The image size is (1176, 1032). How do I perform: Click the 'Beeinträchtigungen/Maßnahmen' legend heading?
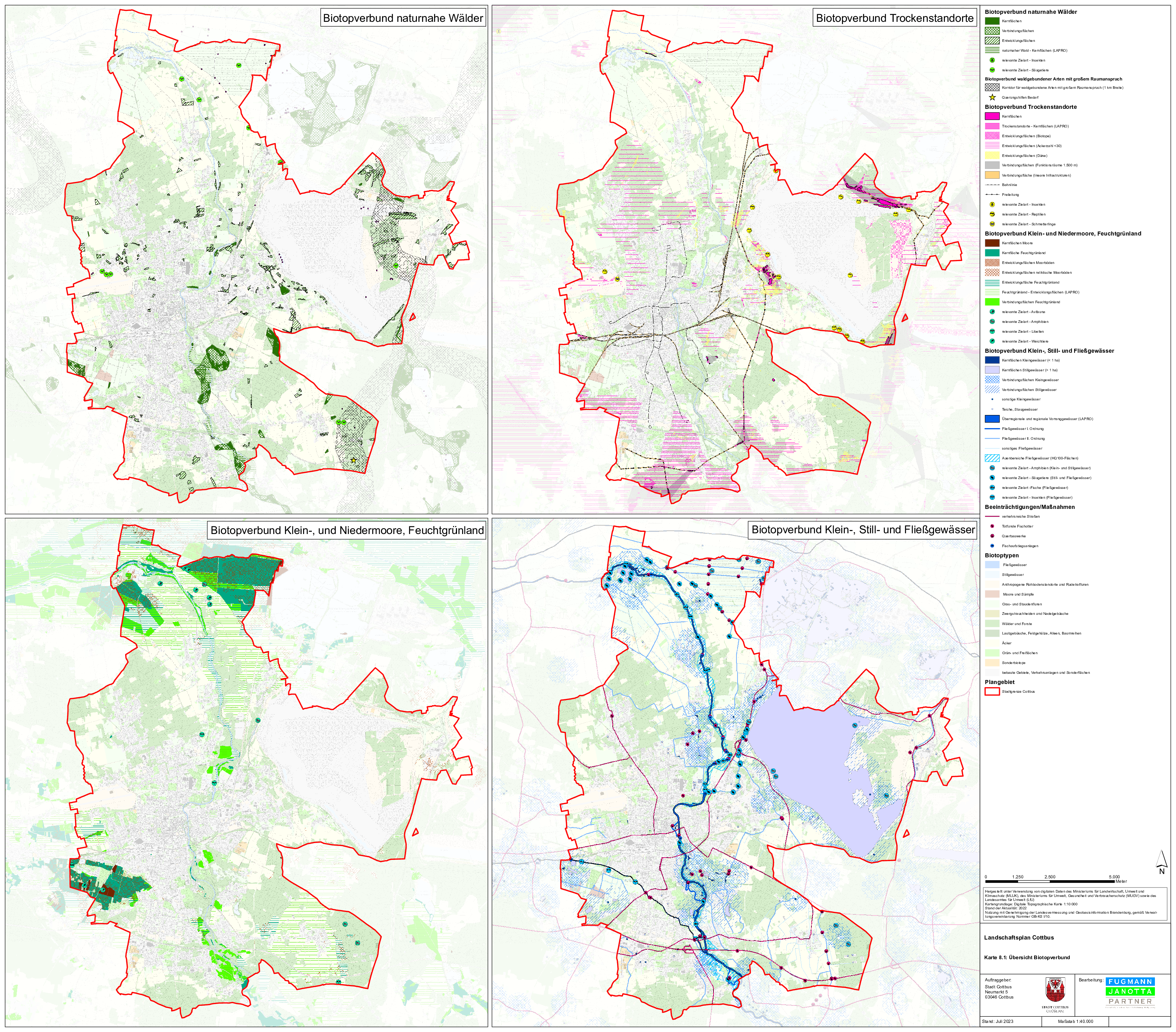click(1029, 507)
